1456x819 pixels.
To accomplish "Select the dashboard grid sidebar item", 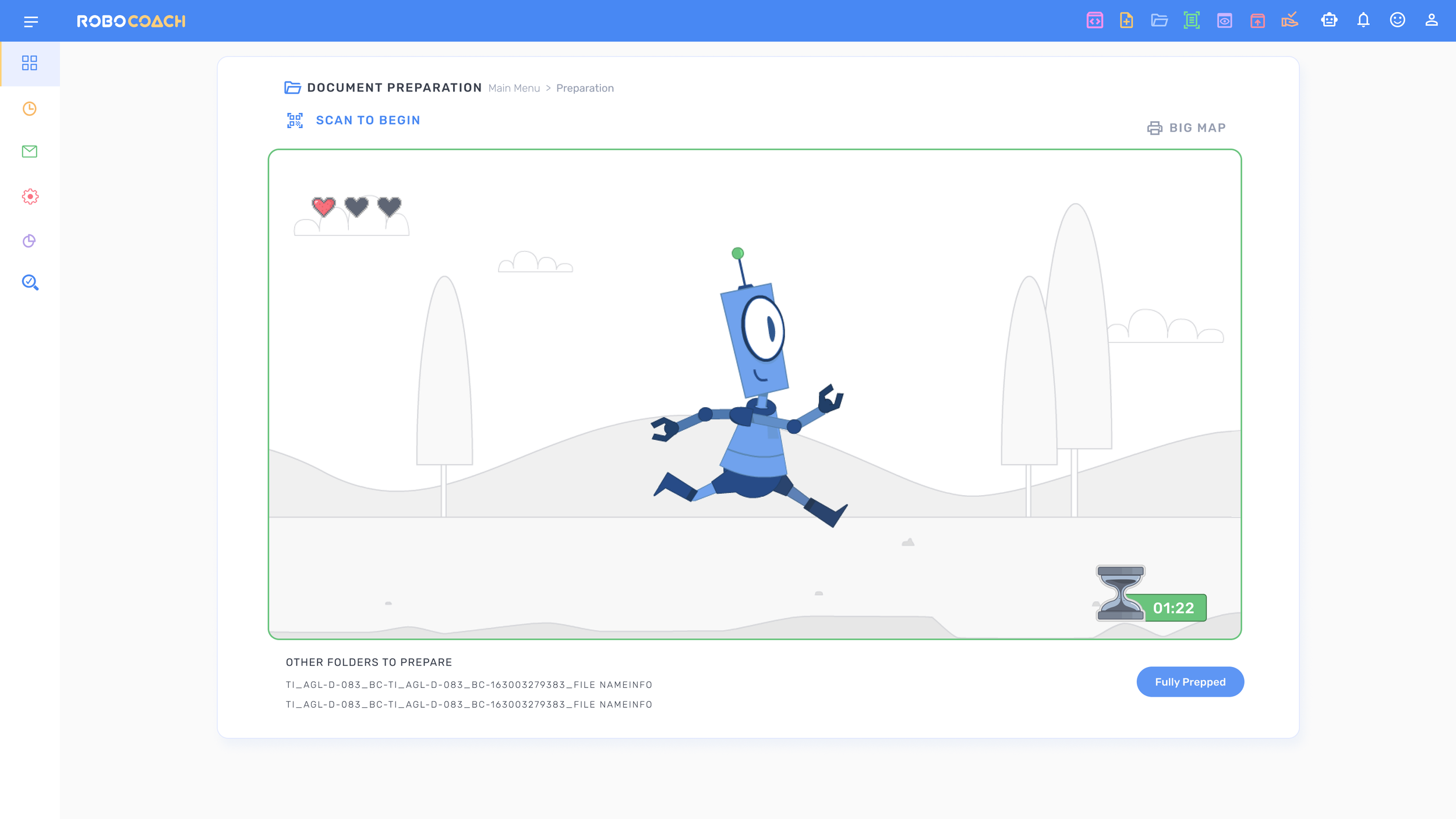I will click(x=30, y=63).
